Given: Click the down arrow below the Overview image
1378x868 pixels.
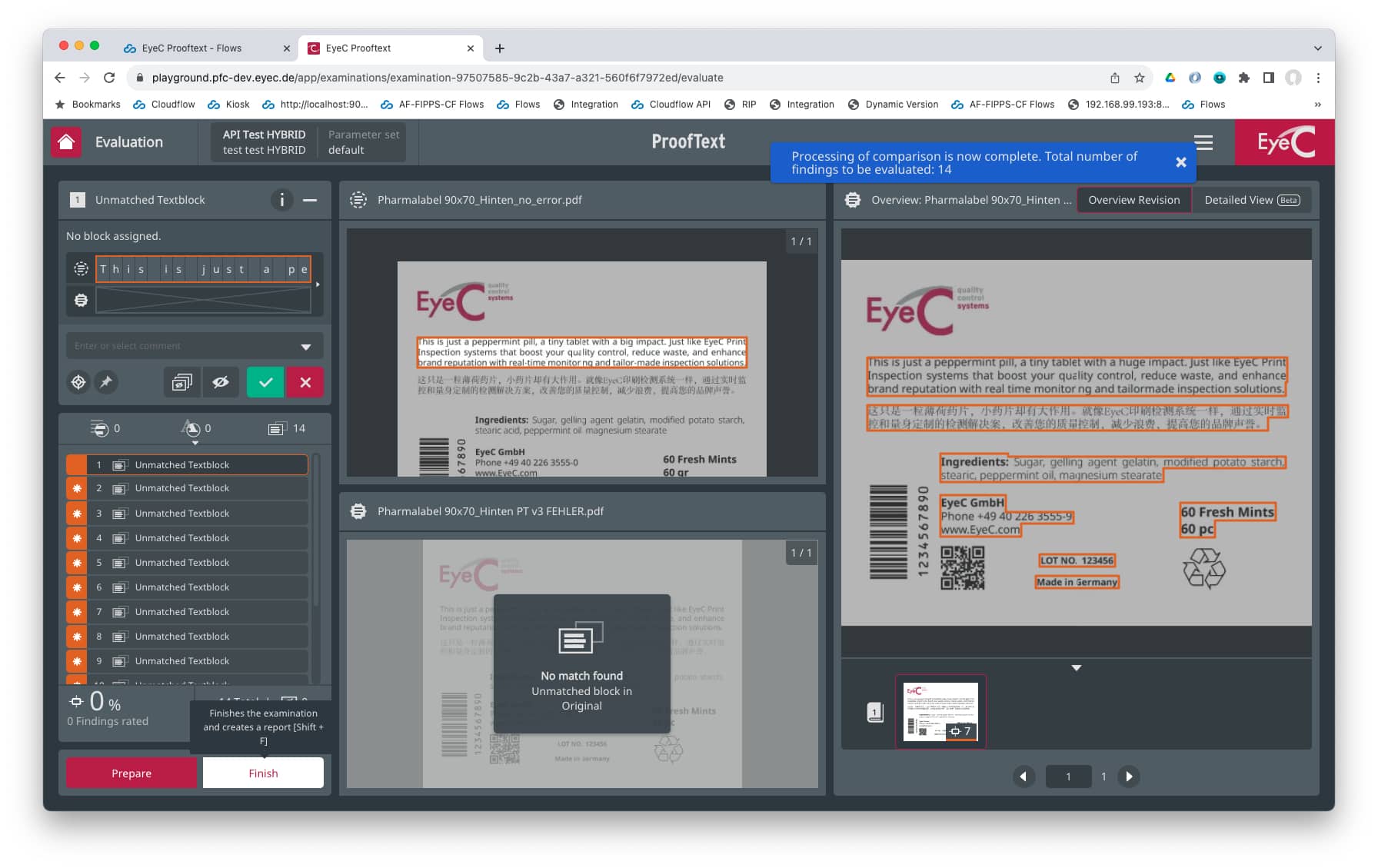Looking at the screenshot, I should point(1077,667).
